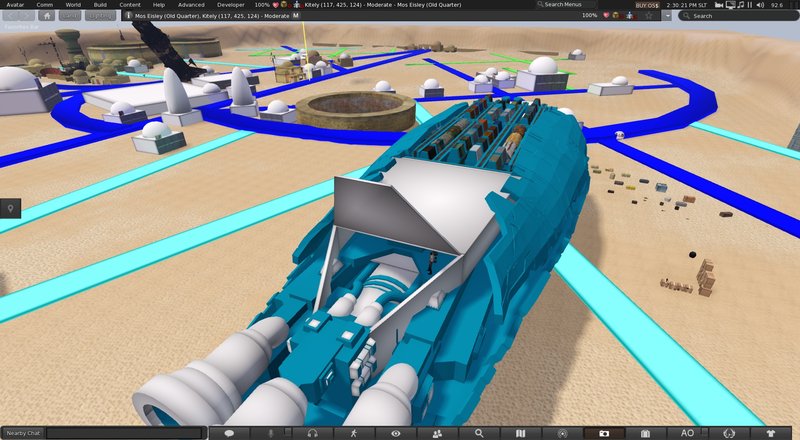Screen dimensions: 800x440
Task: Click the sandy round arena structure
Action: tap(356, 110)
